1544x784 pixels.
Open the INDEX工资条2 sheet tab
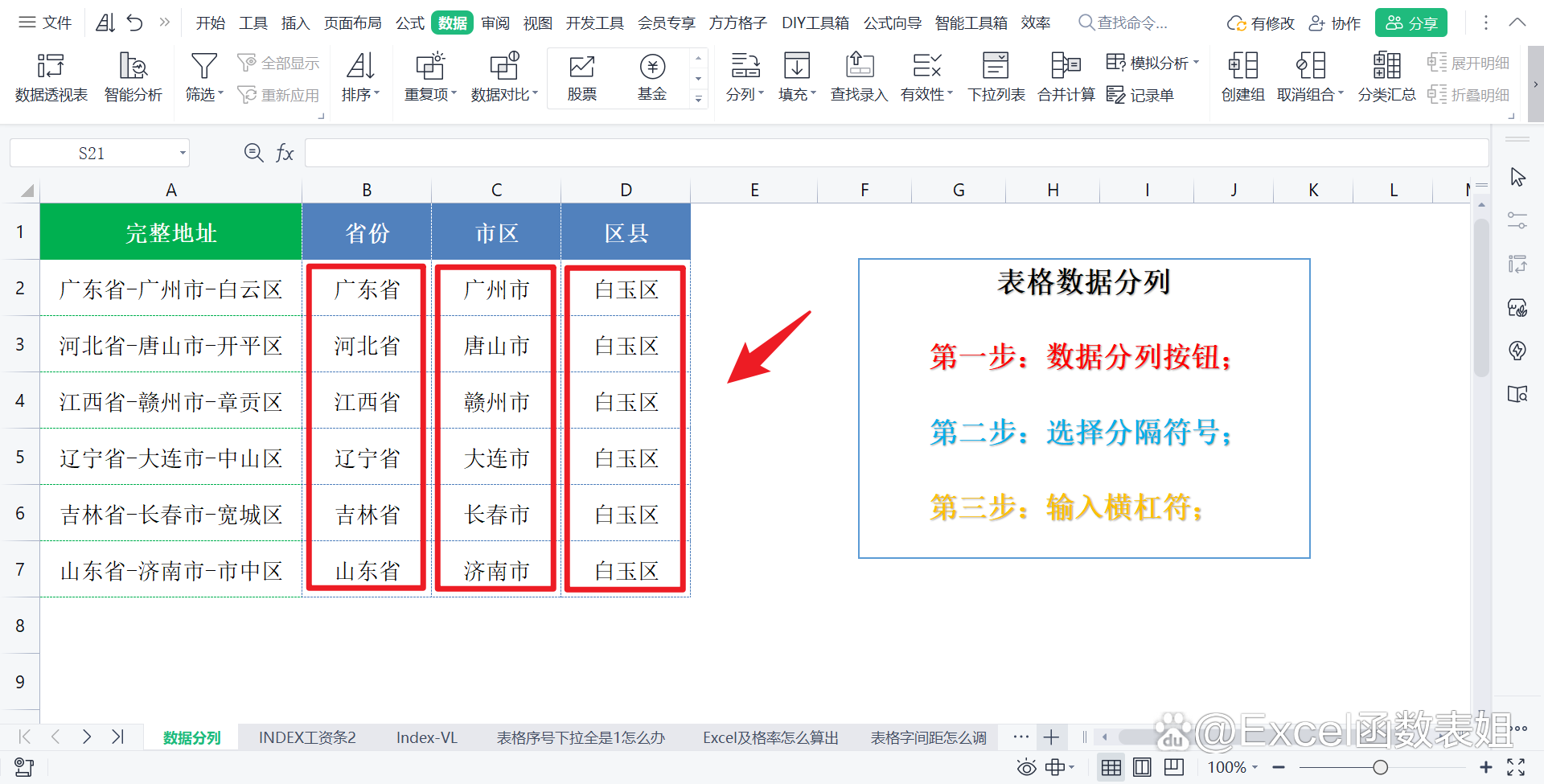coord(307,737)
